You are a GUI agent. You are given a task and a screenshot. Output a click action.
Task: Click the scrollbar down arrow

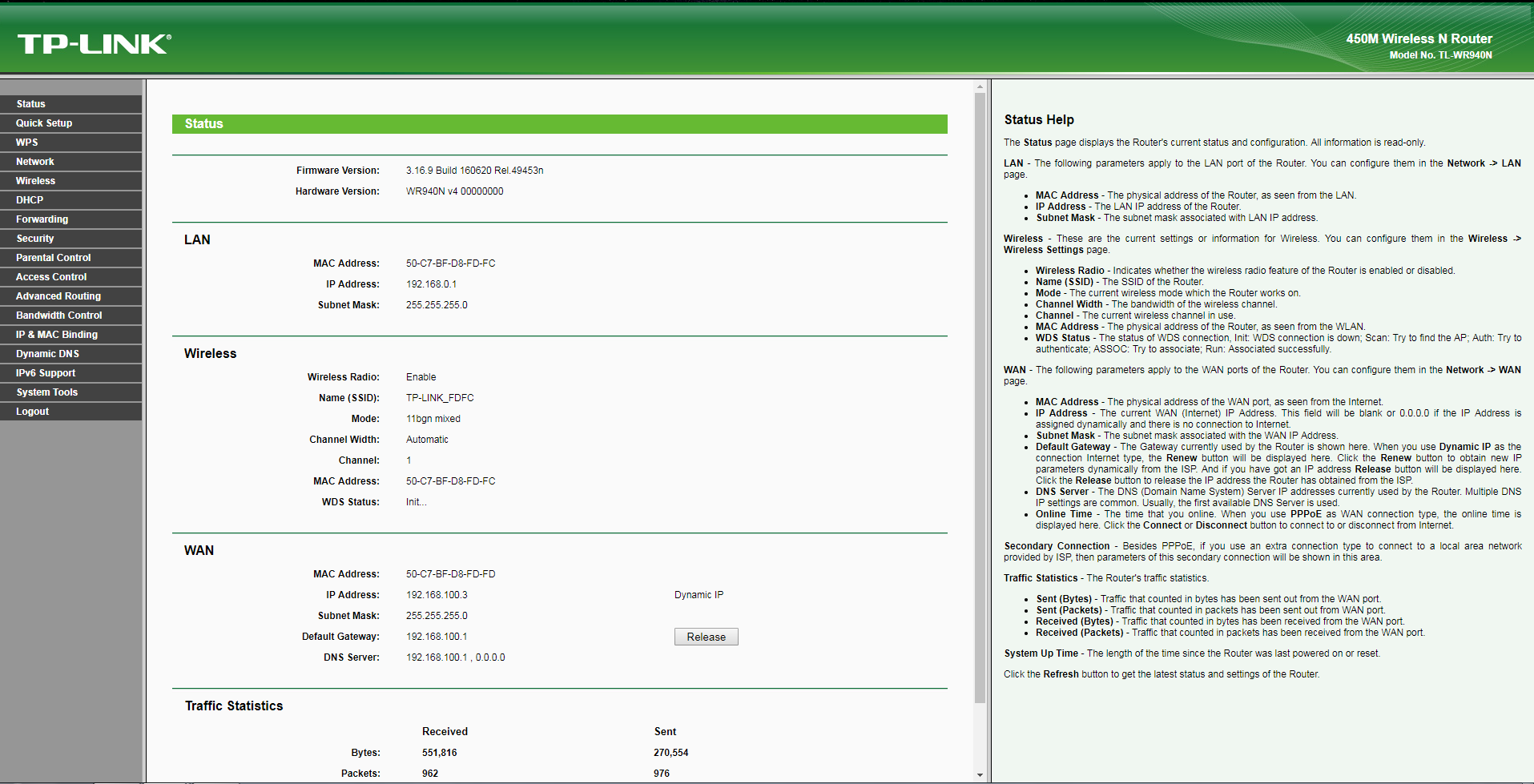coord(980,775)
